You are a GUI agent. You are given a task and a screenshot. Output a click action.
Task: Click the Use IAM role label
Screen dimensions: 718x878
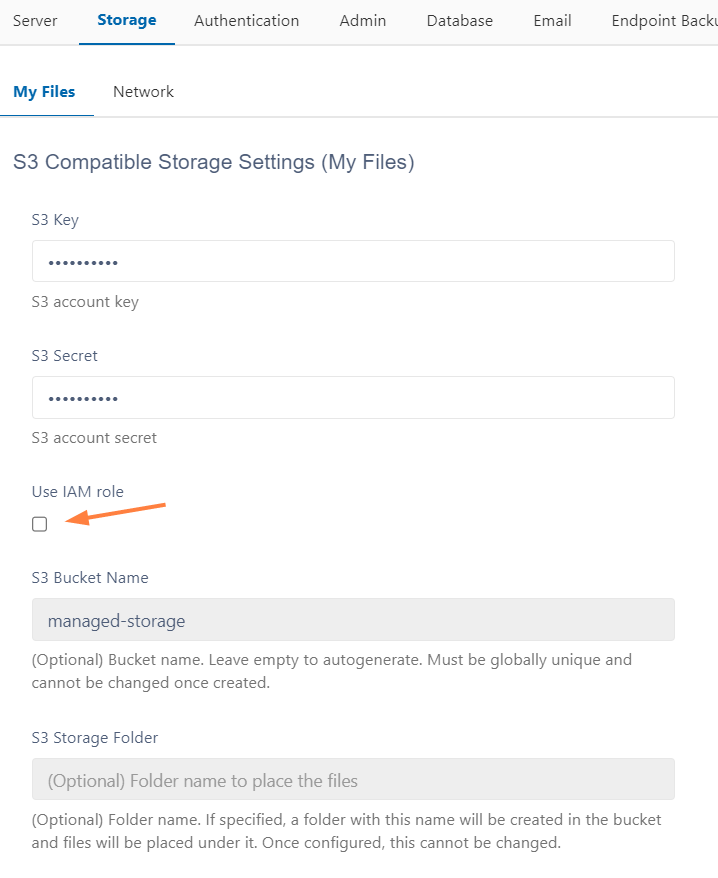(78, 492)
